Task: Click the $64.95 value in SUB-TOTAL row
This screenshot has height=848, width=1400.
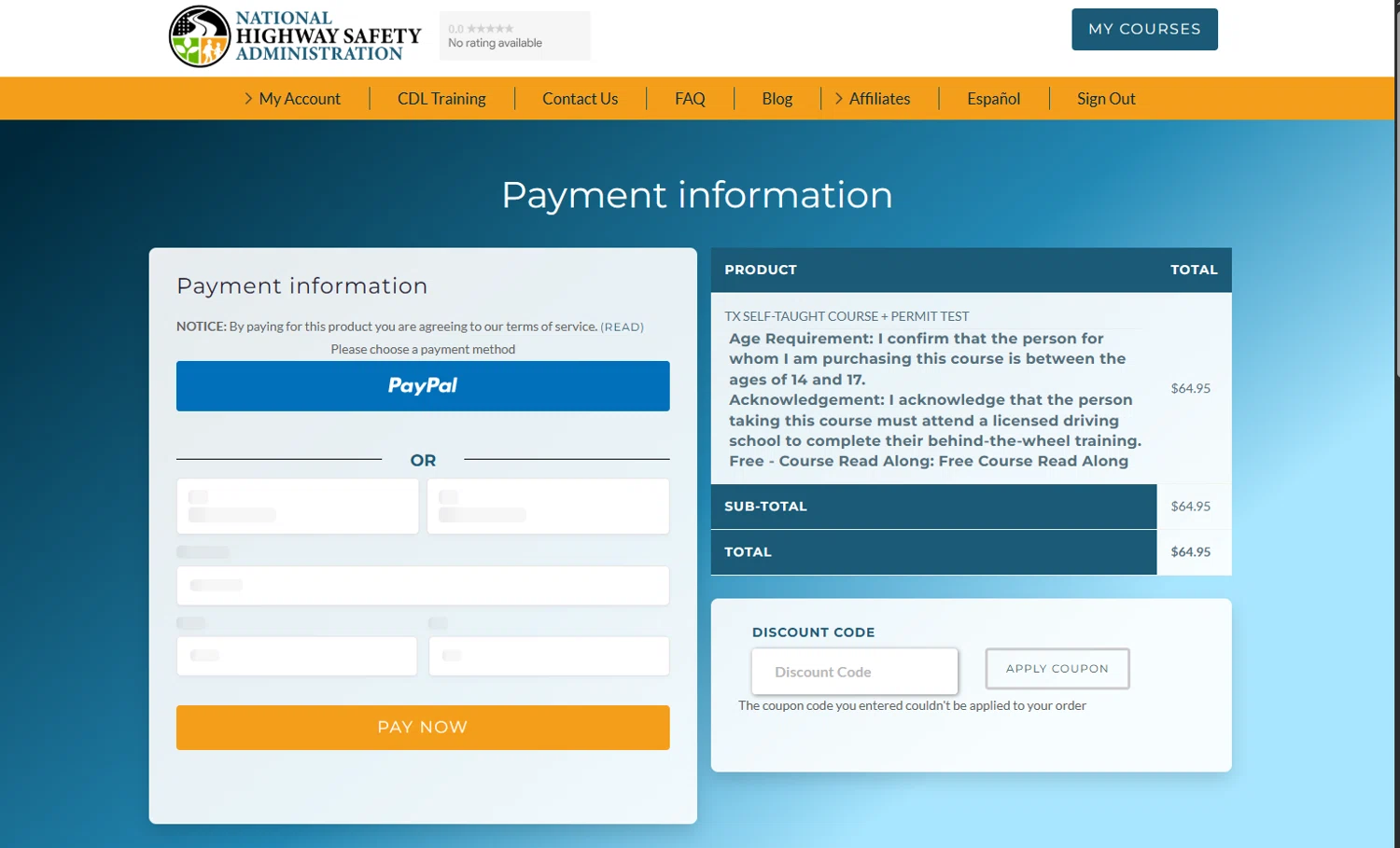Action: [x=1191, y=507]
